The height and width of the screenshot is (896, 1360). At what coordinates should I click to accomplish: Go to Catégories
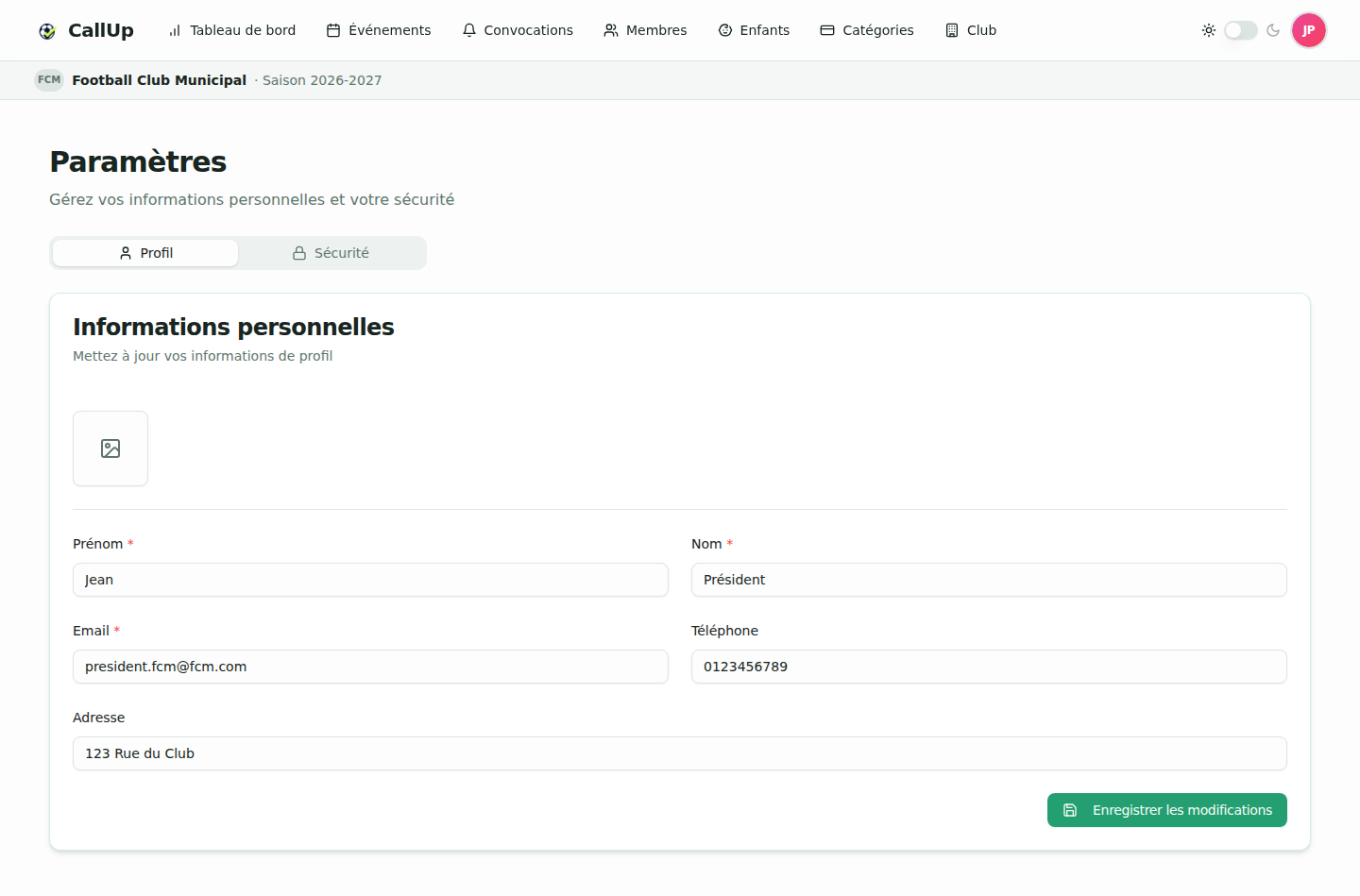pyautogui.click(x=867, y=30)
